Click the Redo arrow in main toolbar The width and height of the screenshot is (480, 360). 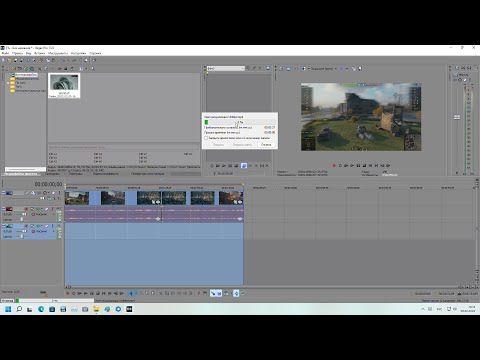(74, 60)
